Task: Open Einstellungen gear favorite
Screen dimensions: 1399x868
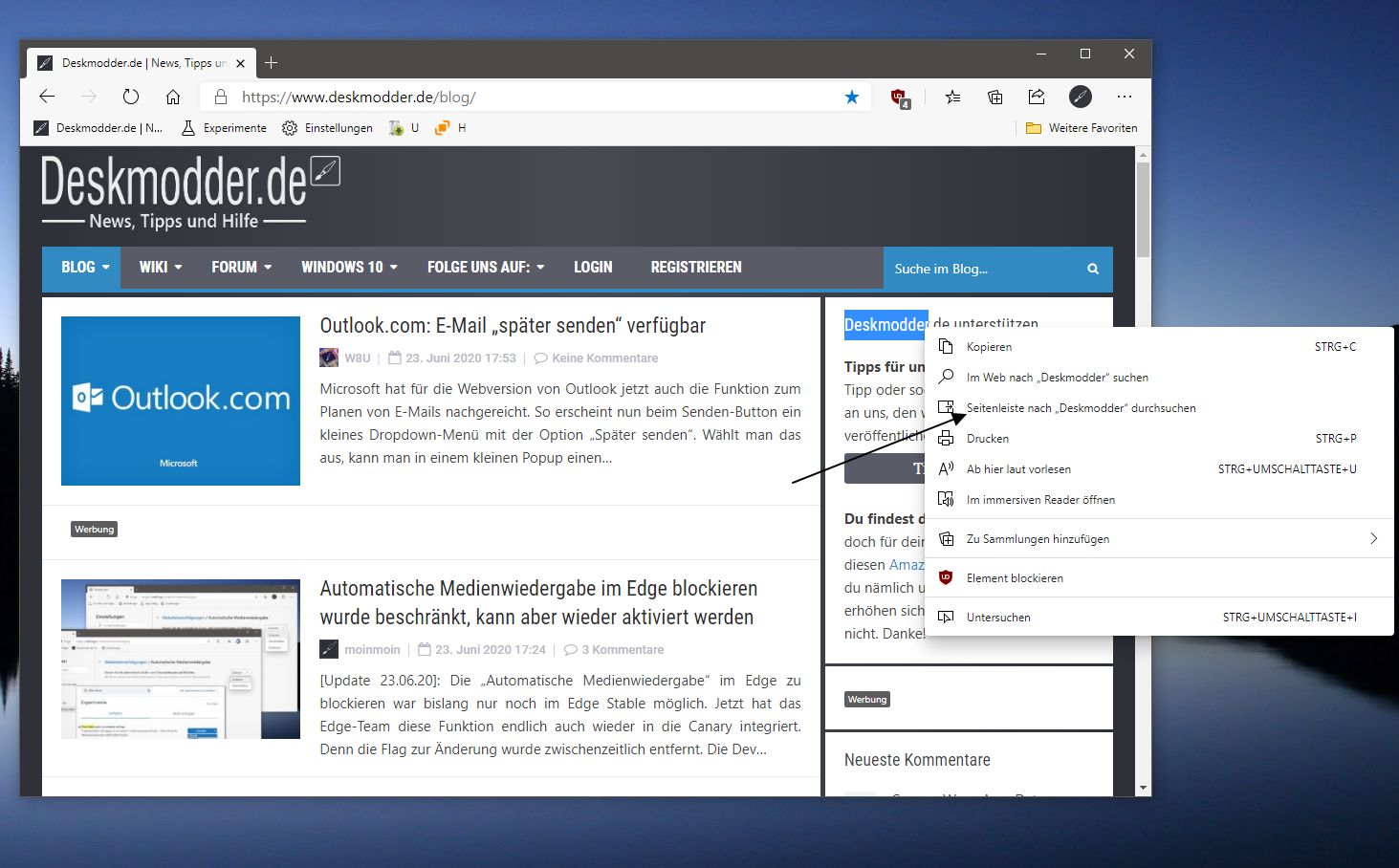Action: coord(327,128)
